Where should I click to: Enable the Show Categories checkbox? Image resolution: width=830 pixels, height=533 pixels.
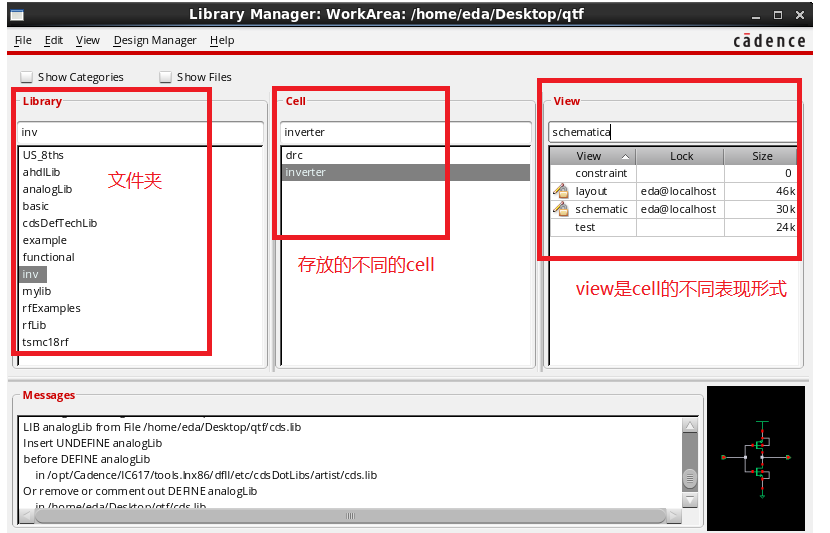(x=26, y=77)
